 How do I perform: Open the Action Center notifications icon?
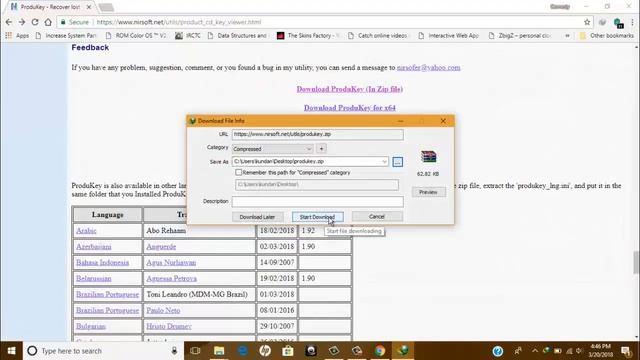[626, 351]
